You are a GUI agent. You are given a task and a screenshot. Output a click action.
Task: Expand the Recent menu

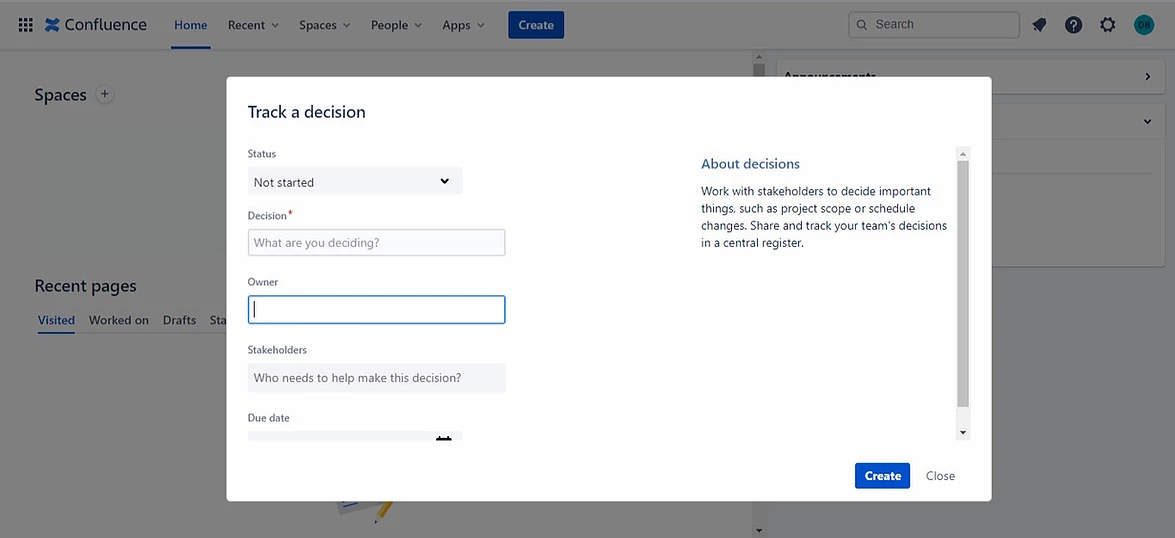coord(253,25)
